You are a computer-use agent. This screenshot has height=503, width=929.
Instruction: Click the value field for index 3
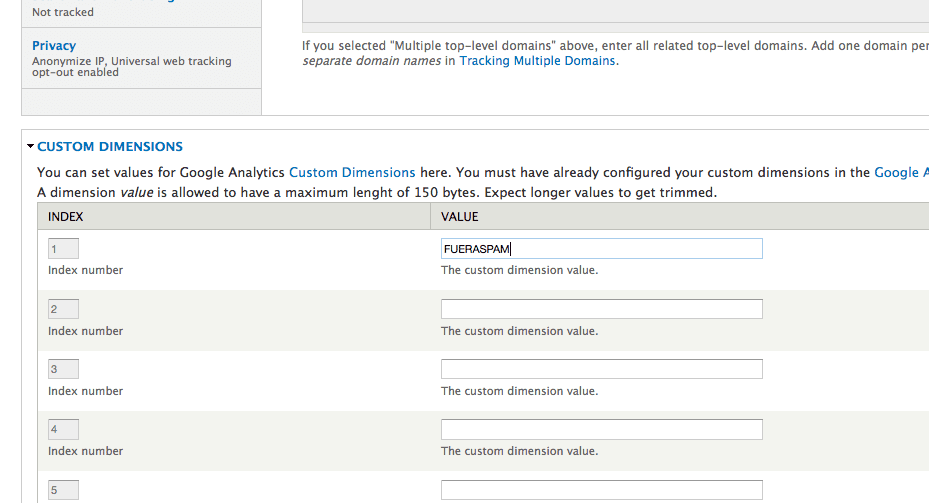pos(601,369)
